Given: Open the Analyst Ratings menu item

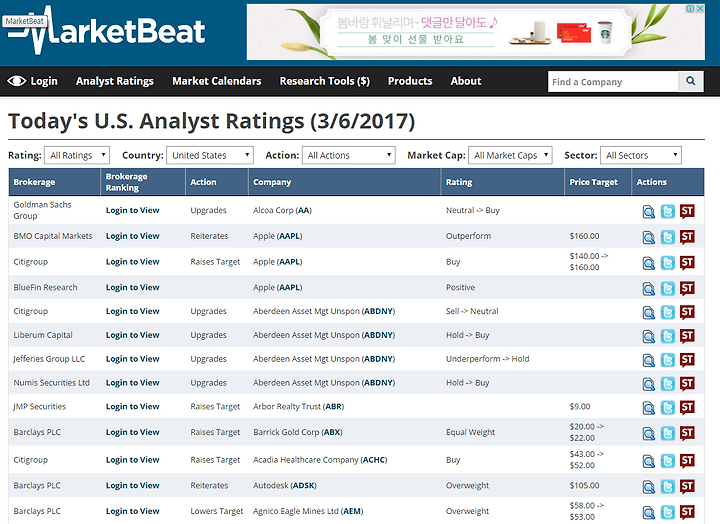Looking at the screenshot, I should click(115, 81).
